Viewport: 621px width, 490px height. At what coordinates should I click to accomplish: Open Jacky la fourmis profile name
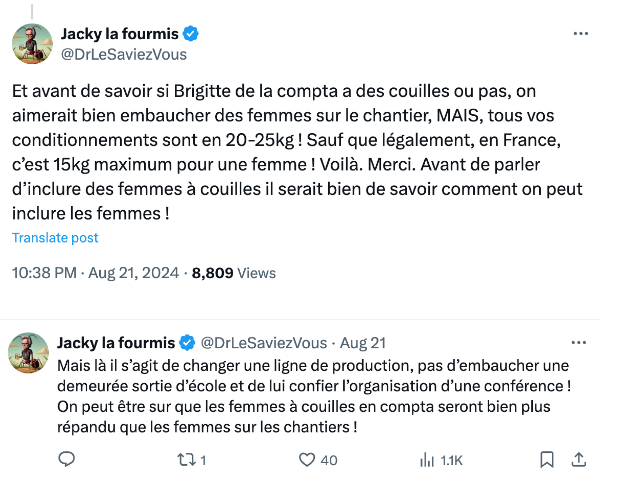pos(122,35)
